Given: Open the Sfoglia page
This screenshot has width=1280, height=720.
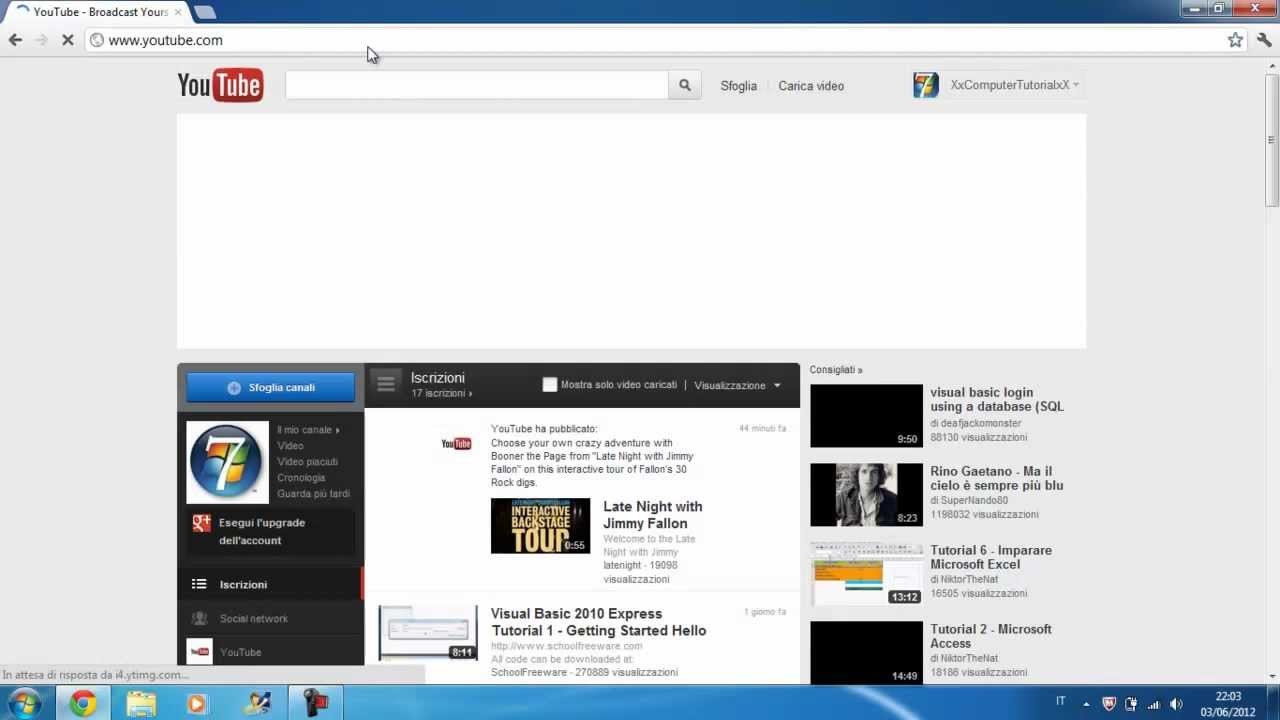Looking at the screenshot, I should tap(738, 86).
